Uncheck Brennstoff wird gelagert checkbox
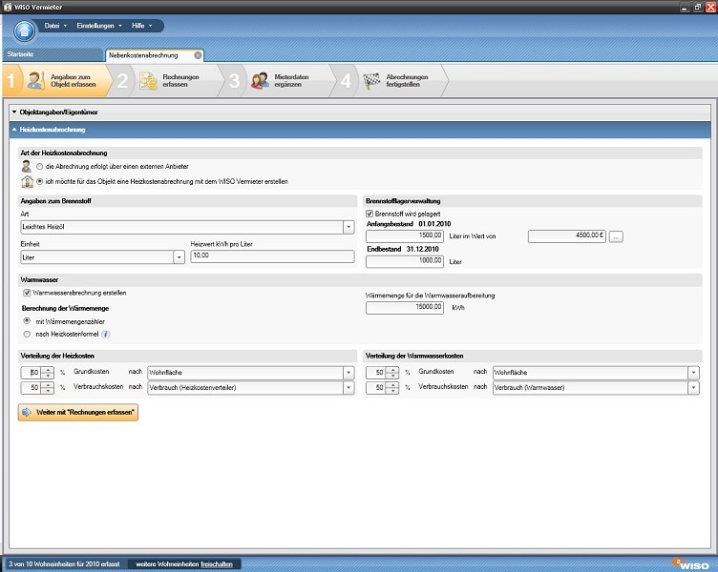This screenshot has height=572, width=718. tap(370, 213)
